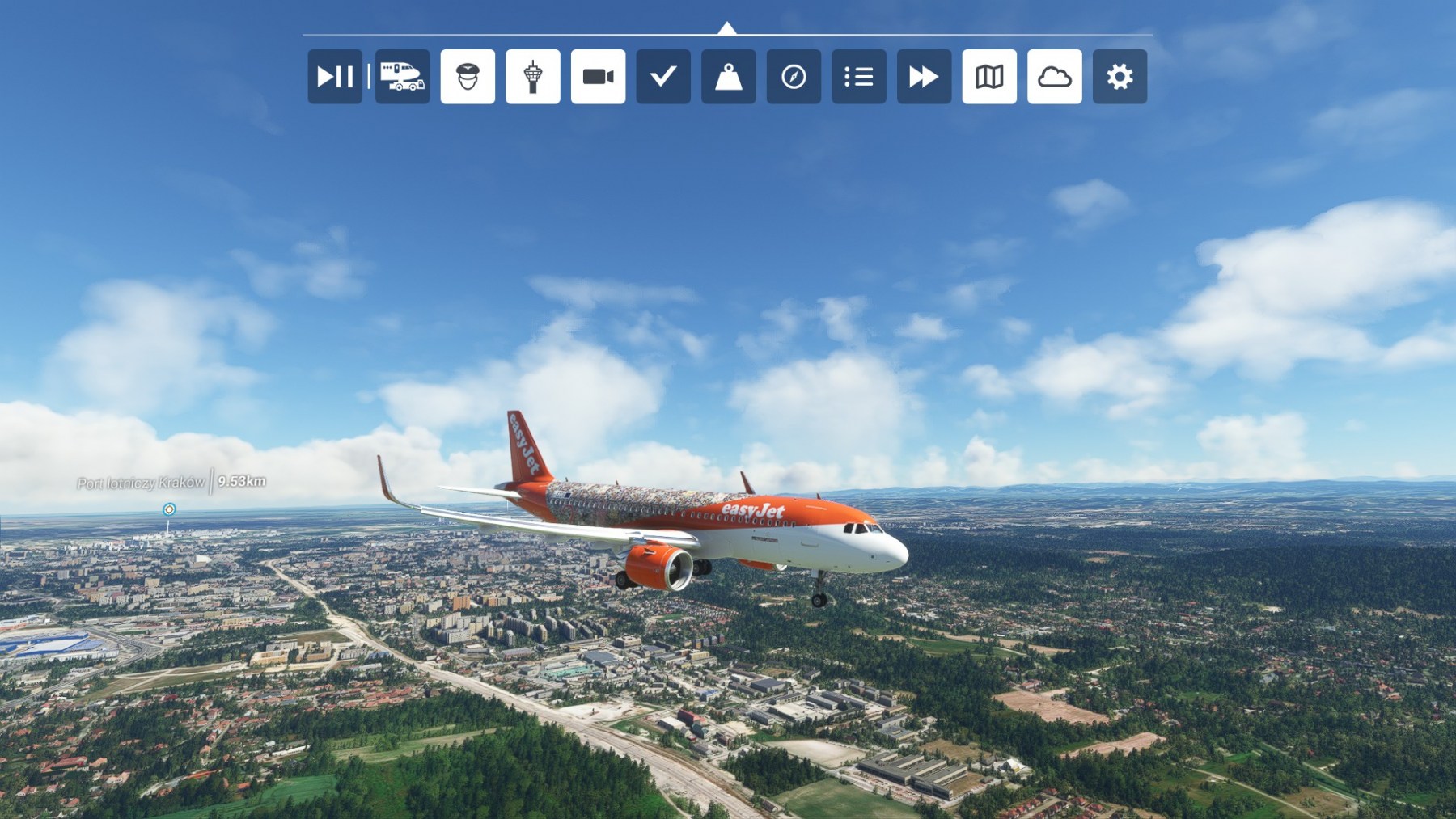Open the Weather cloud panel
1456x819 pixels.
(1055, 77)
